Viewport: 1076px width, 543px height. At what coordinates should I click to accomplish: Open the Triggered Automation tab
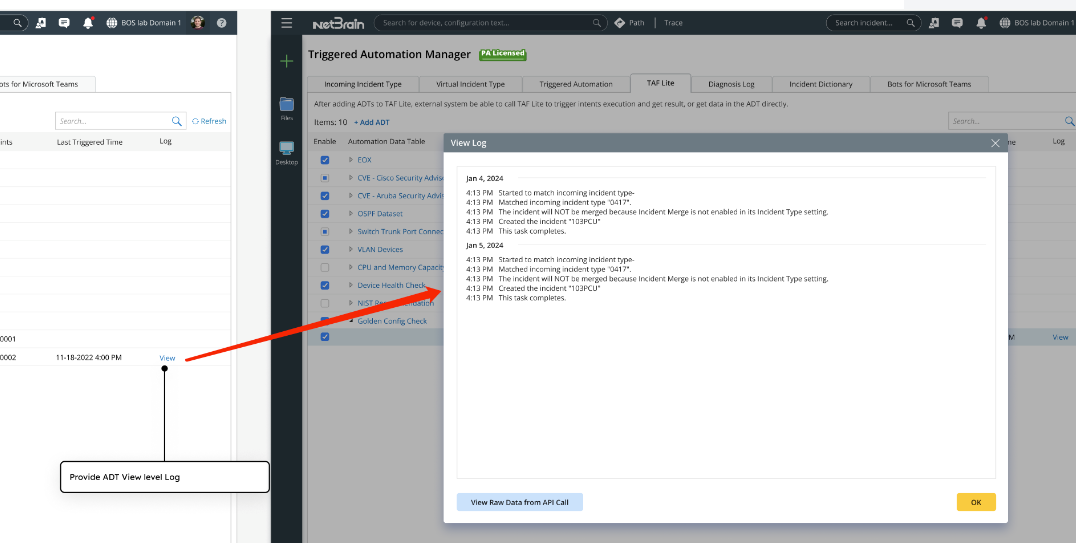(576, 84)
